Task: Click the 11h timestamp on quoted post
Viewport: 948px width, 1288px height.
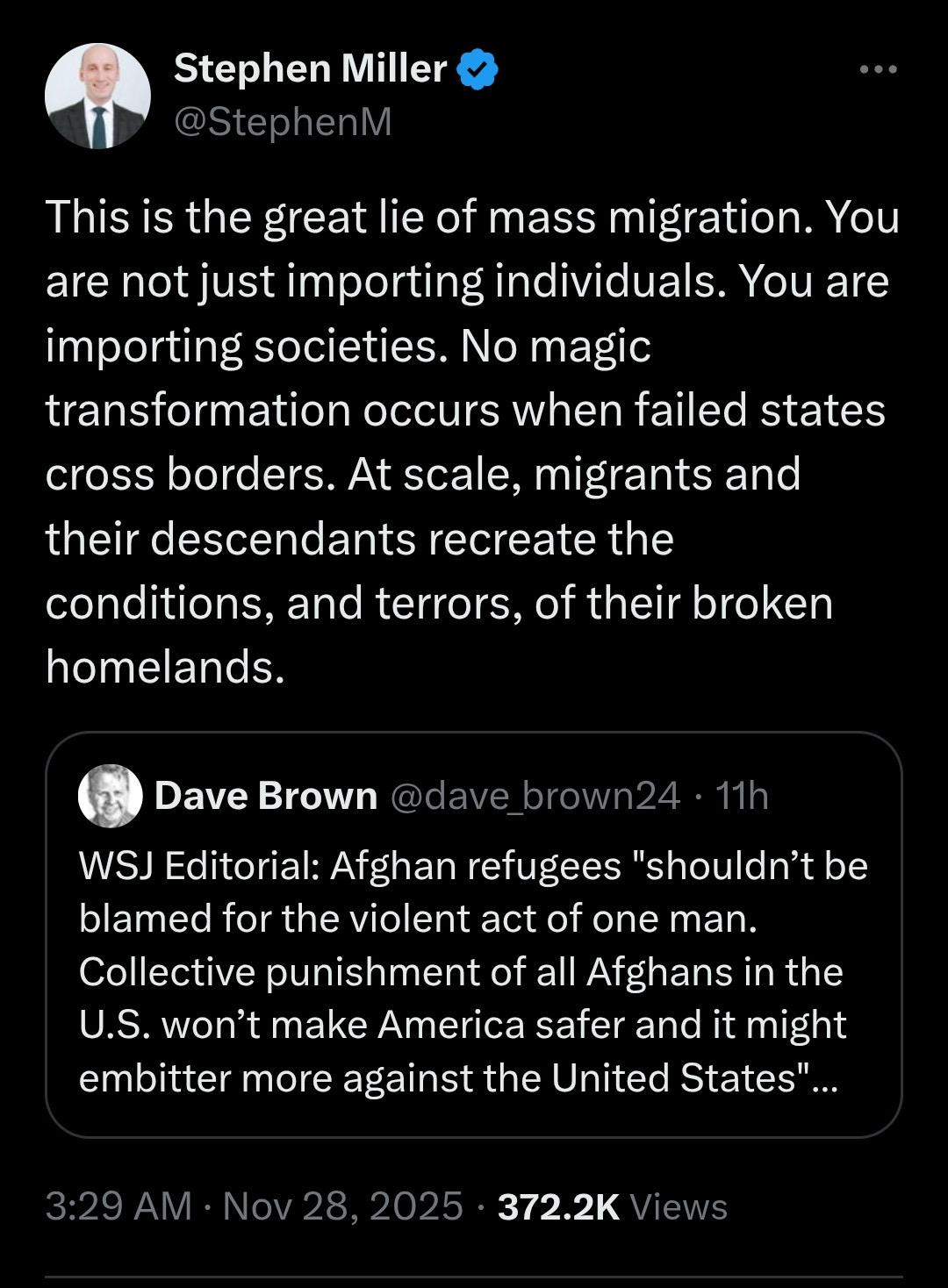Action: tap(742, 796)
